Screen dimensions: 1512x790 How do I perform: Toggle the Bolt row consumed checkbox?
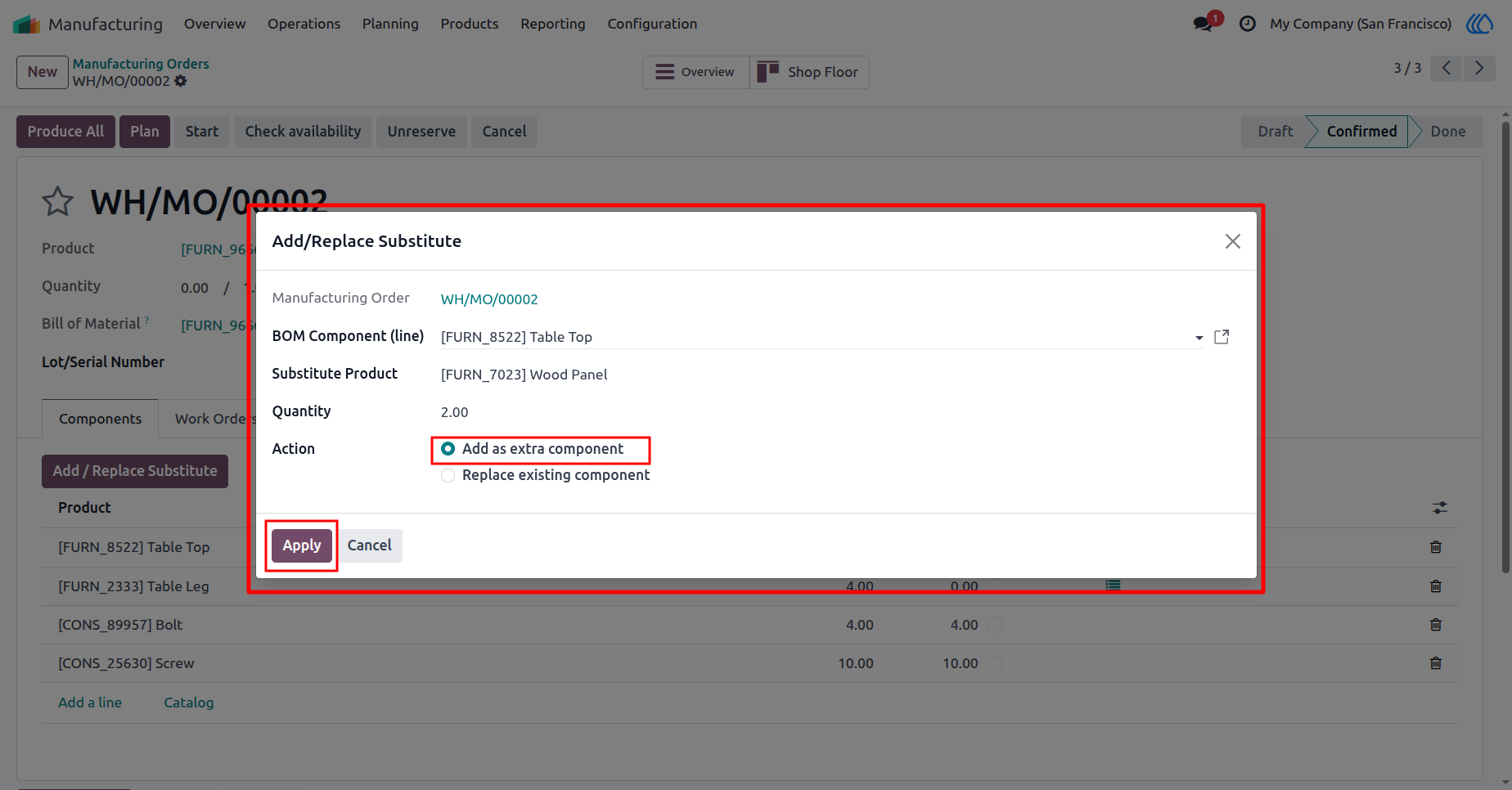996,625
